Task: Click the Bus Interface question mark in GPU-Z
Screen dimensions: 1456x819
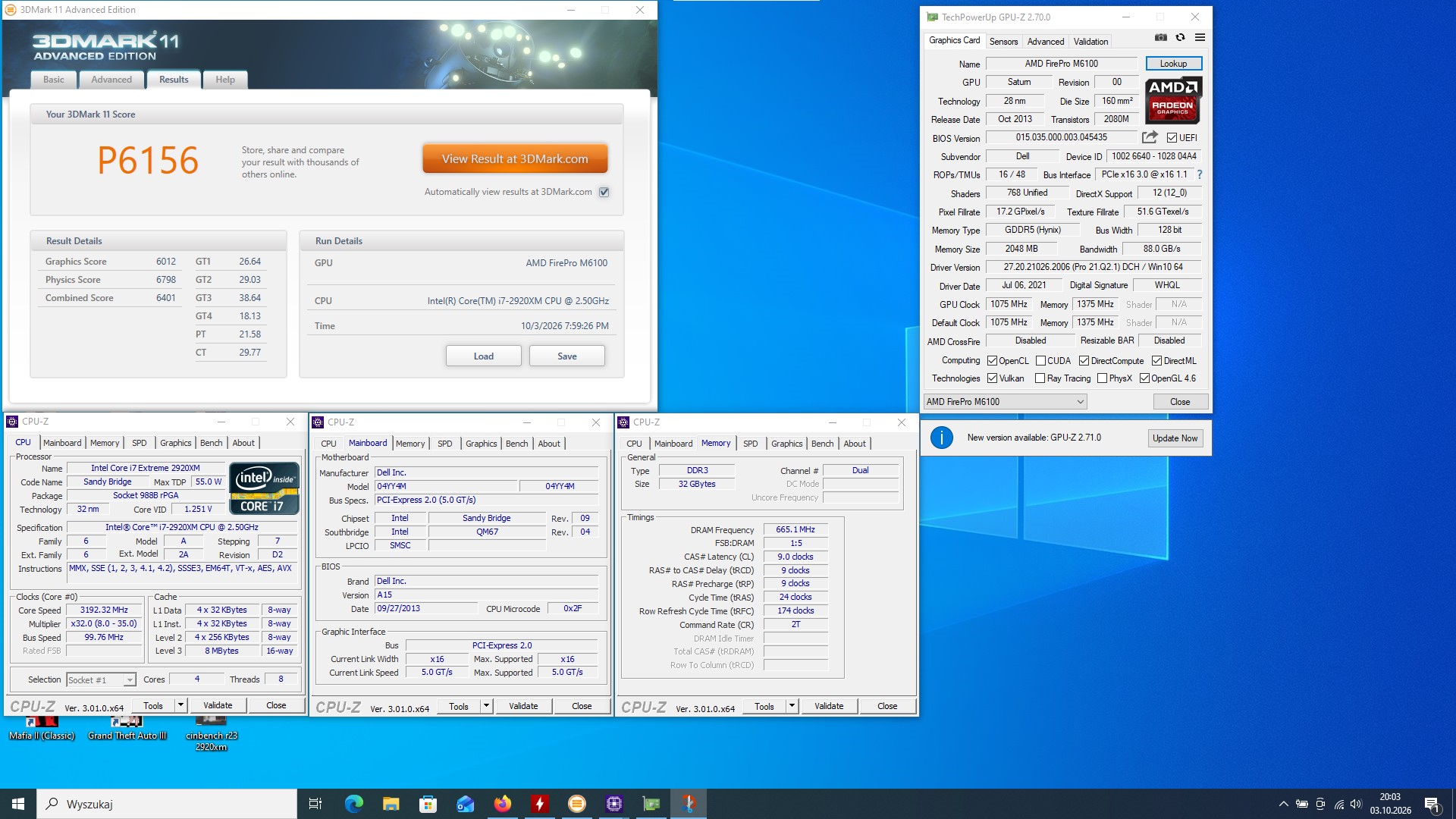Action: pyautogui.click(x=1200, y=174)
